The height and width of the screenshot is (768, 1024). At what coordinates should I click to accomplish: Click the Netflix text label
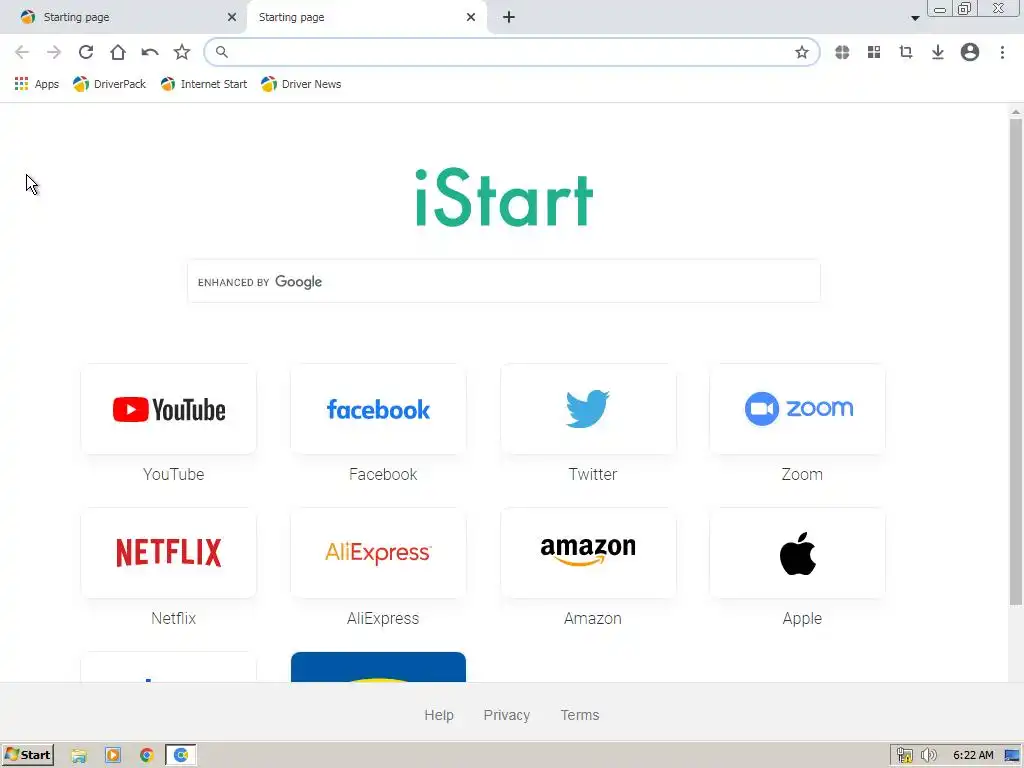(x=173, y=618)
